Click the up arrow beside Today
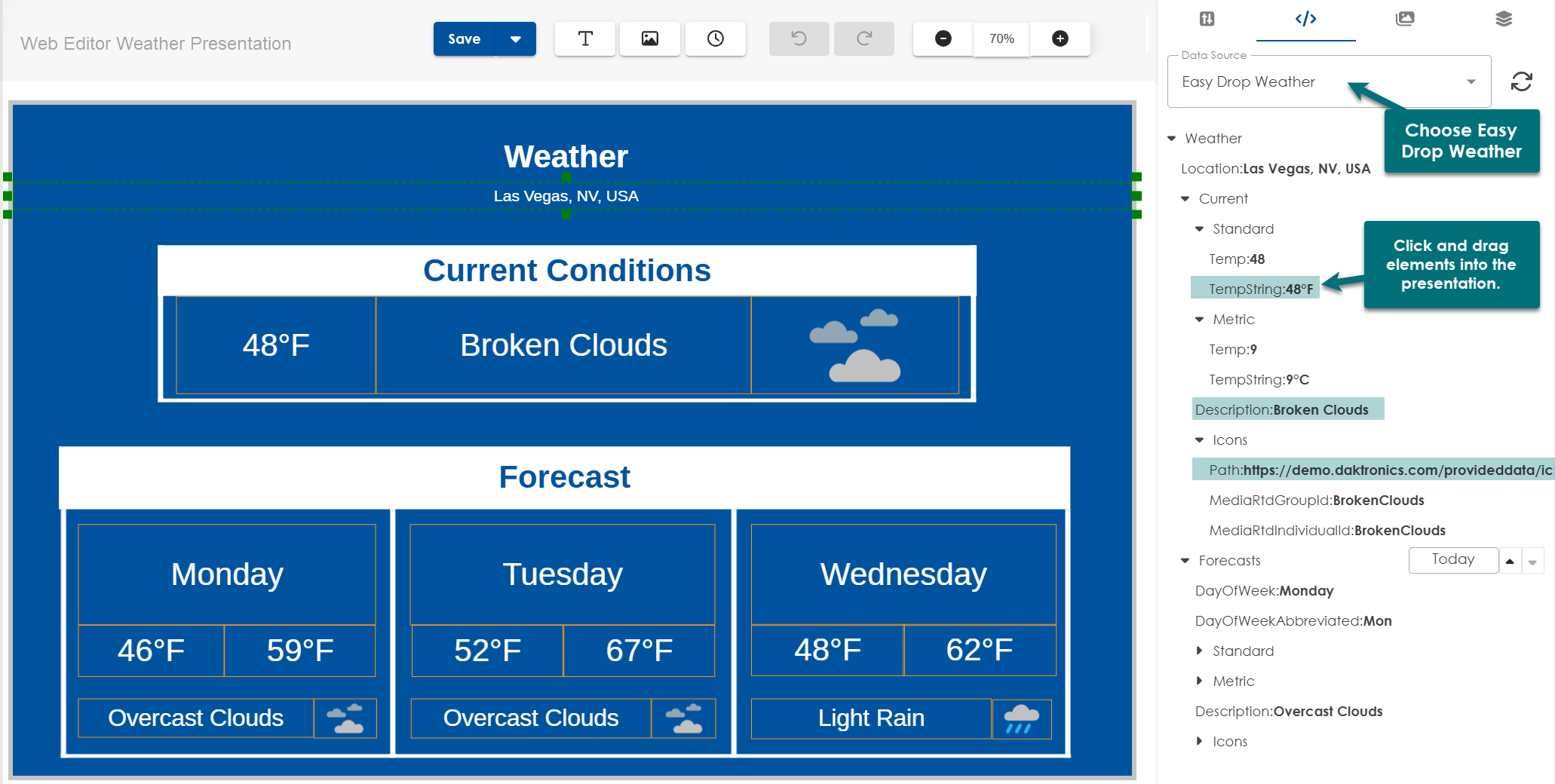Screen dimensions: 1555x784 click(1511, 561)
